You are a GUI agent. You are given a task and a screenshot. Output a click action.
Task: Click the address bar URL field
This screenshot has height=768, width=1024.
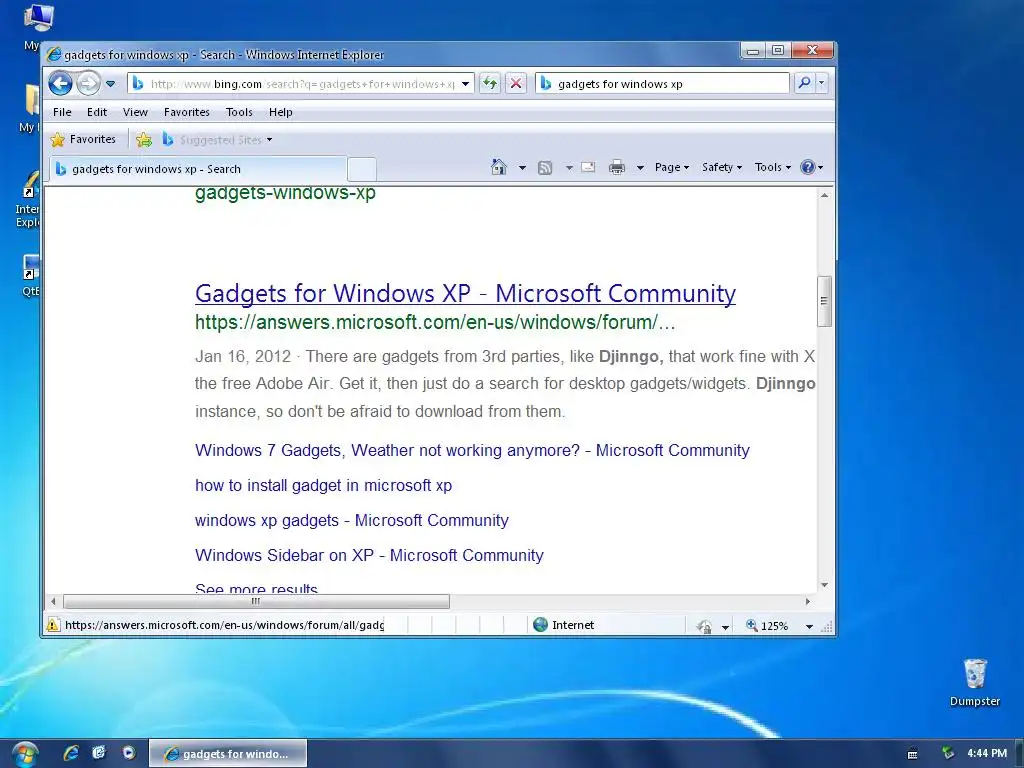302,84
